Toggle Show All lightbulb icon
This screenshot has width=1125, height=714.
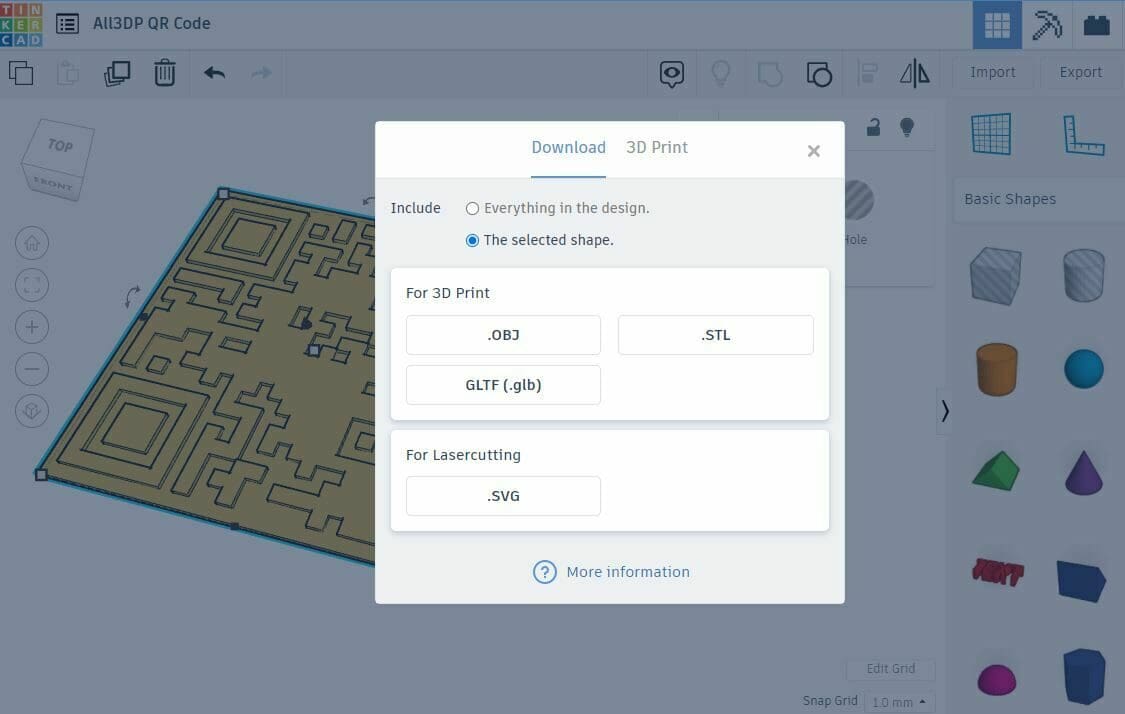tap(720, 72)
